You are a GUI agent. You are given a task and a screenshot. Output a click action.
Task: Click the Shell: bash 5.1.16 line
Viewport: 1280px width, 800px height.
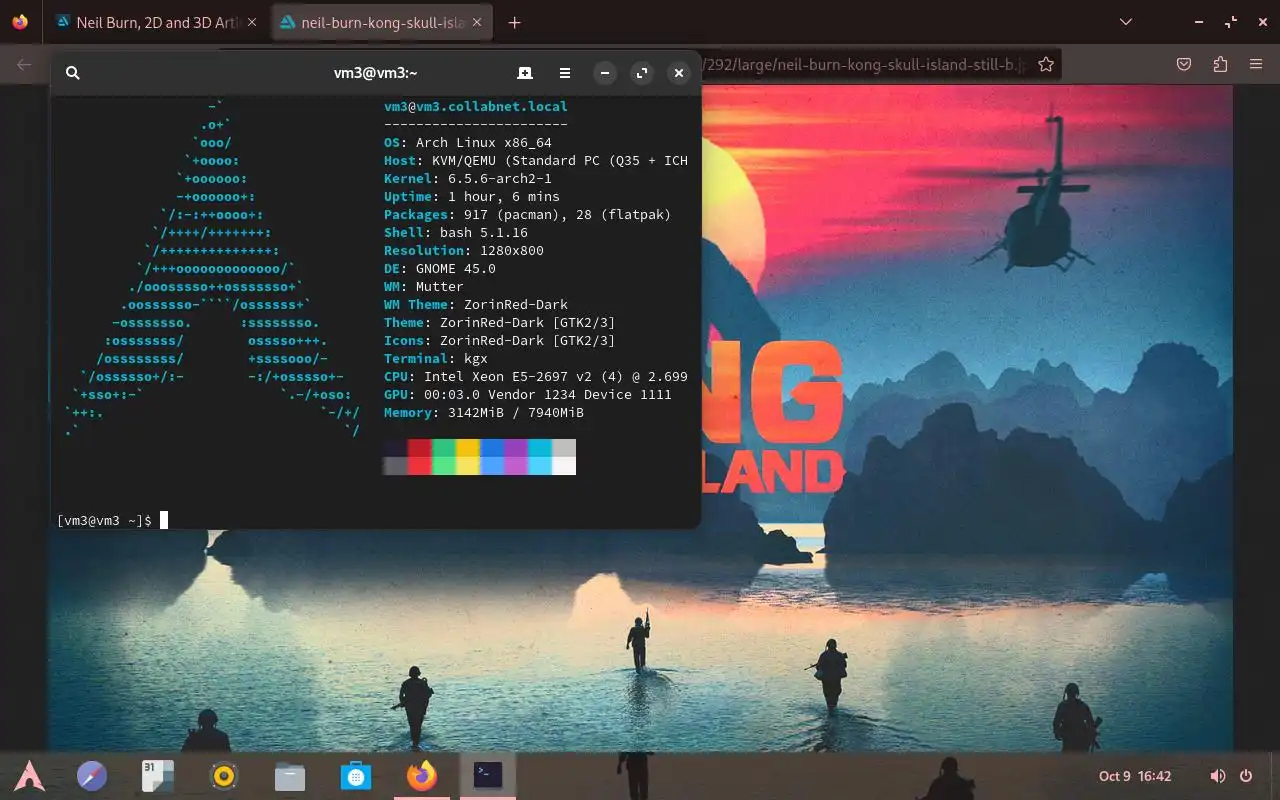(456, 232)
